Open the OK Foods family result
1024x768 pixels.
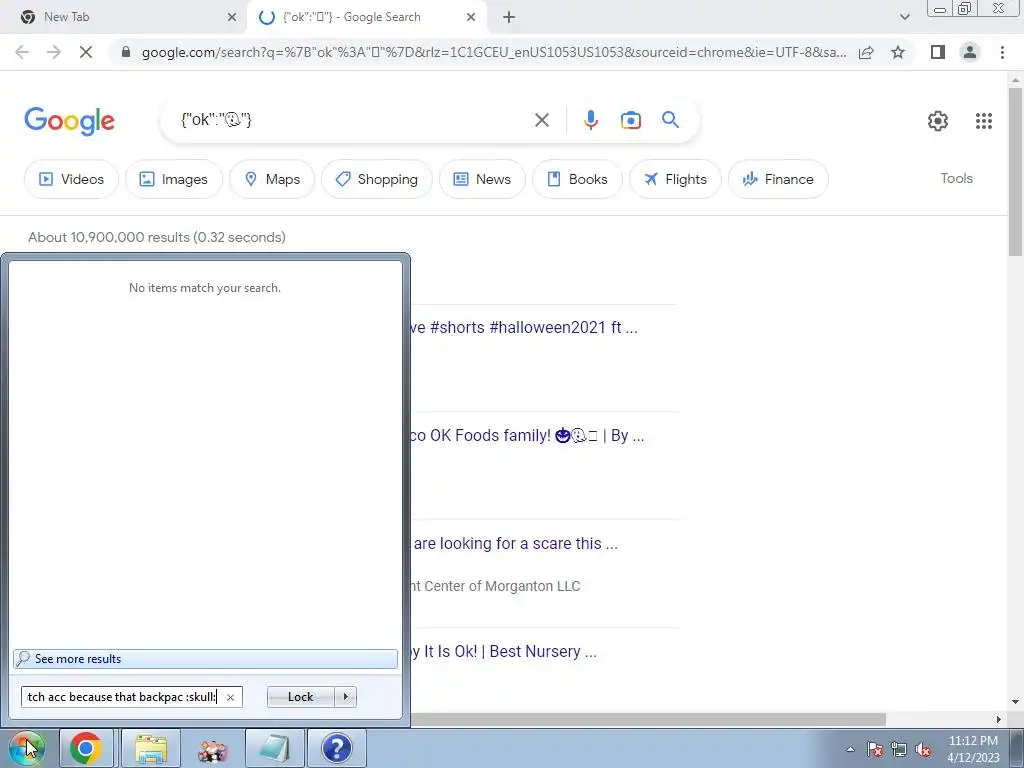click(x=526, y=436)
